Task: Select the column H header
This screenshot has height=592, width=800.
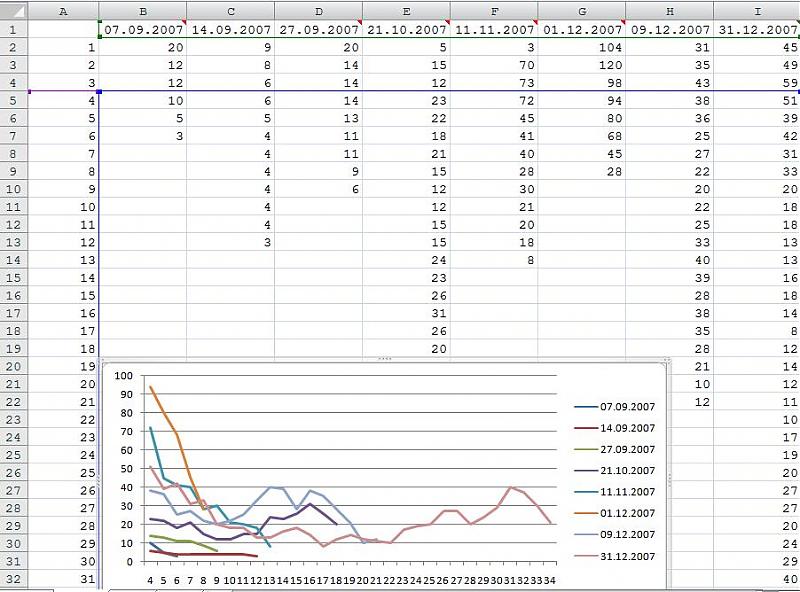Action: [x=668, y=11]
